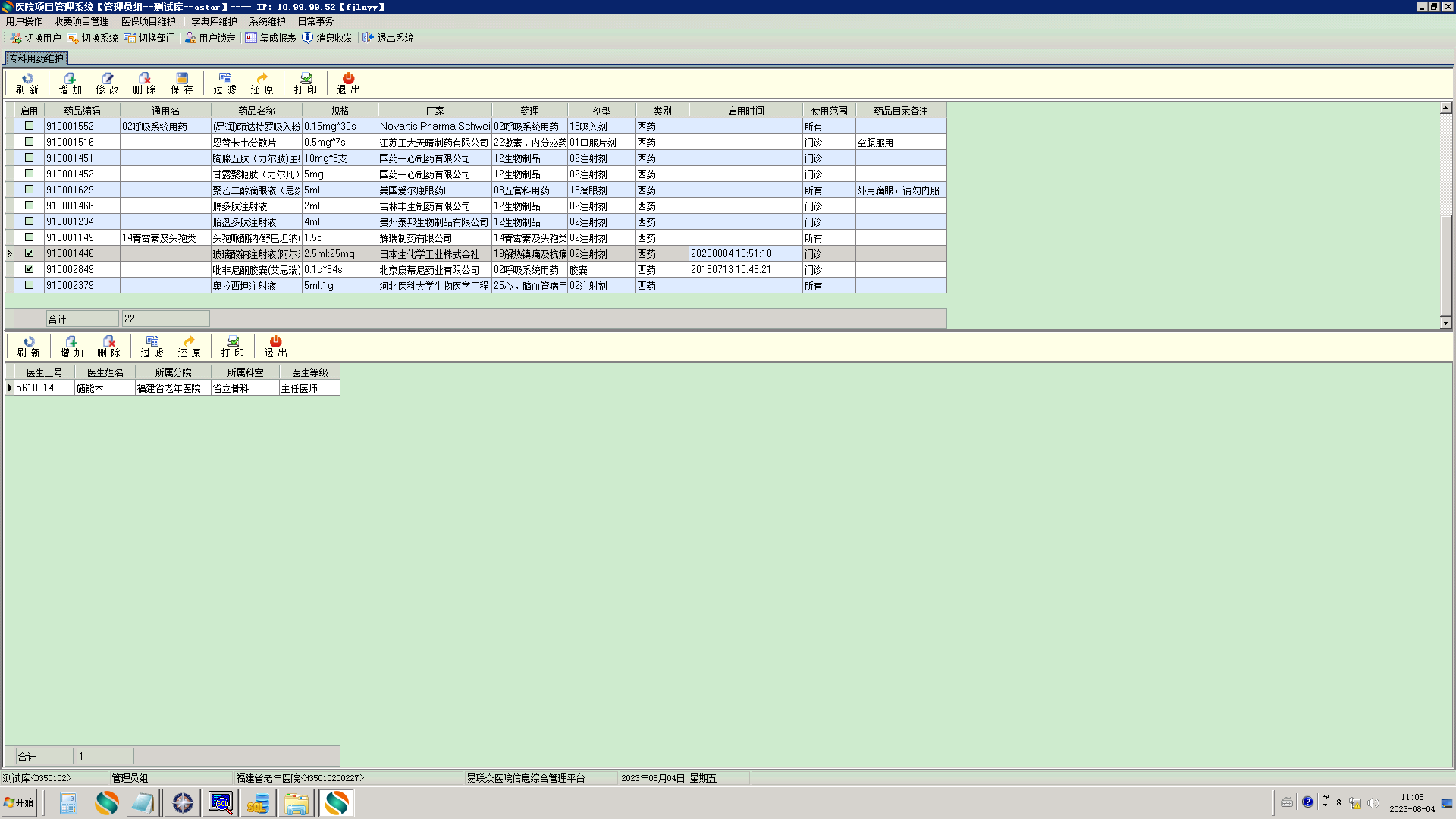Open the Windows 开始 start button

19,802
